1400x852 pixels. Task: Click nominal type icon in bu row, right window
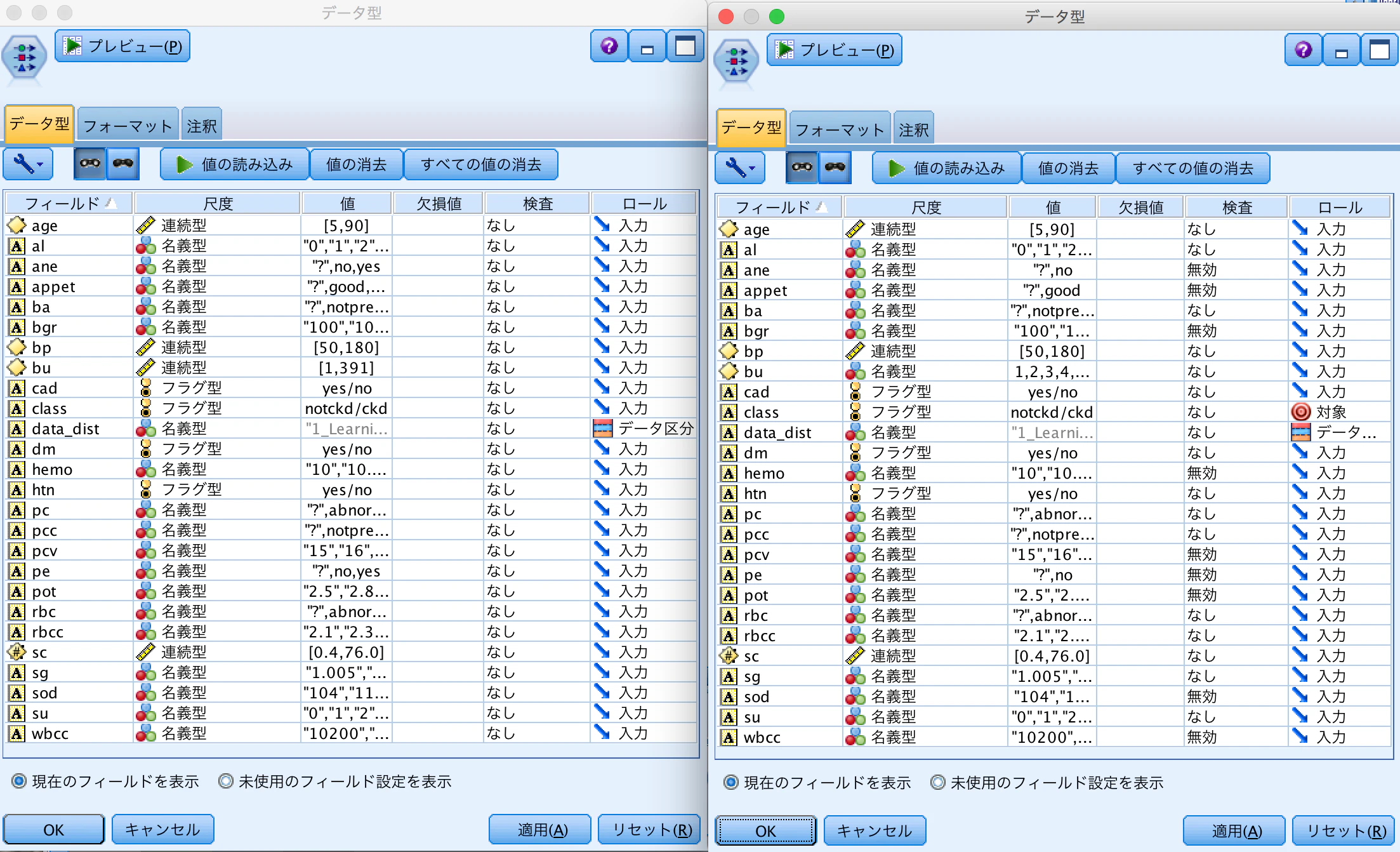click(x=855, y=371)
